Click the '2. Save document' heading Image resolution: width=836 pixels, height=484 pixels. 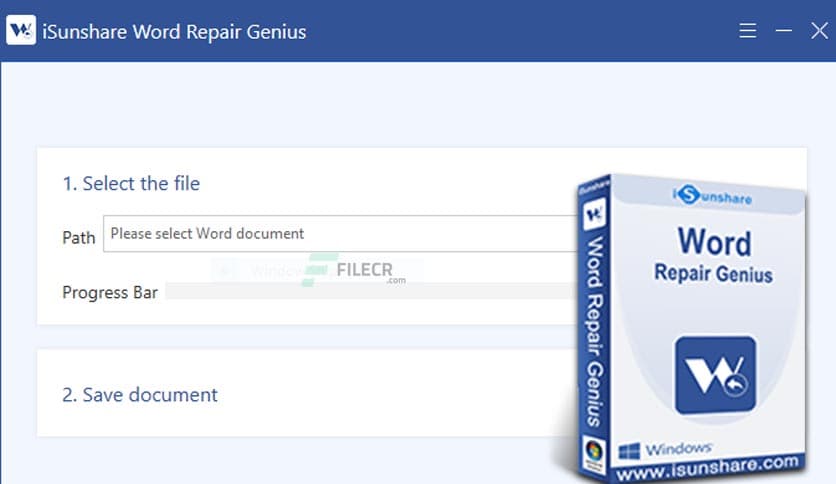coord(140,394)
